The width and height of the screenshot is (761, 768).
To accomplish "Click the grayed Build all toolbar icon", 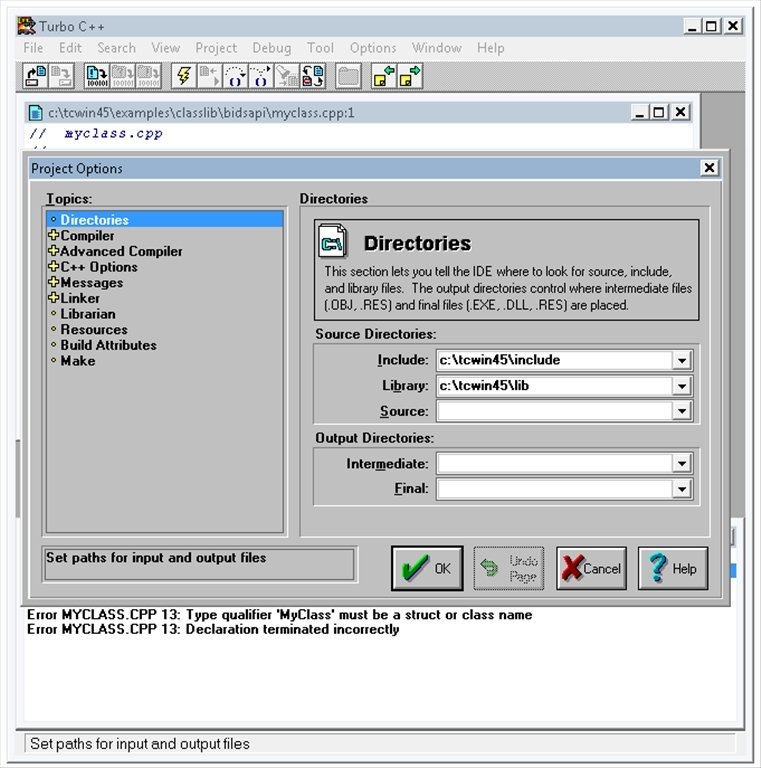I will (x=148, y=76).
